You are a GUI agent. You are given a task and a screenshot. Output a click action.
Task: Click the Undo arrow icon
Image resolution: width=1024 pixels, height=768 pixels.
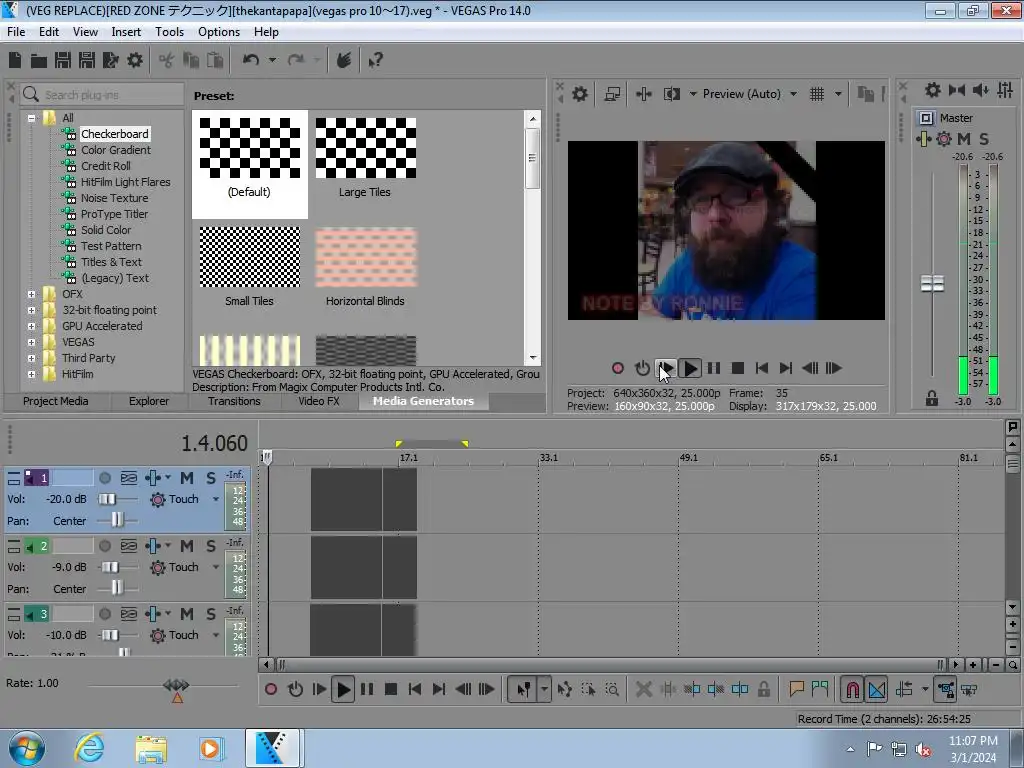pyautogui.click(x=251, y=60)
